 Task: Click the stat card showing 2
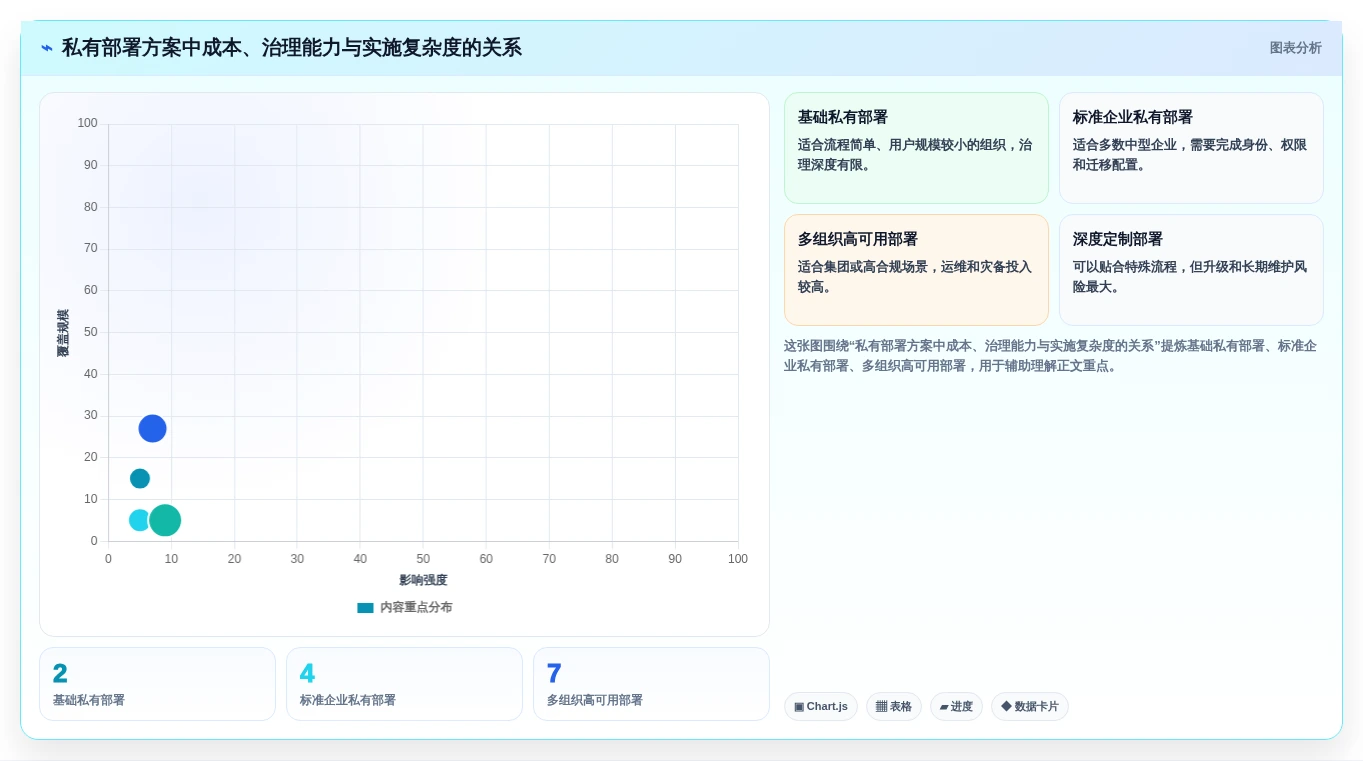pos(157,684)
